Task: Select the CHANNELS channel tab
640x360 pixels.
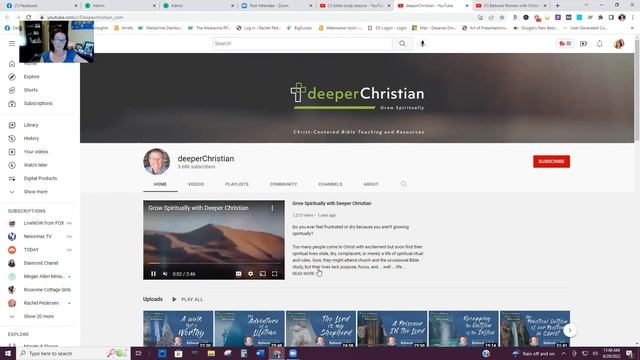Action: (330, 184)
